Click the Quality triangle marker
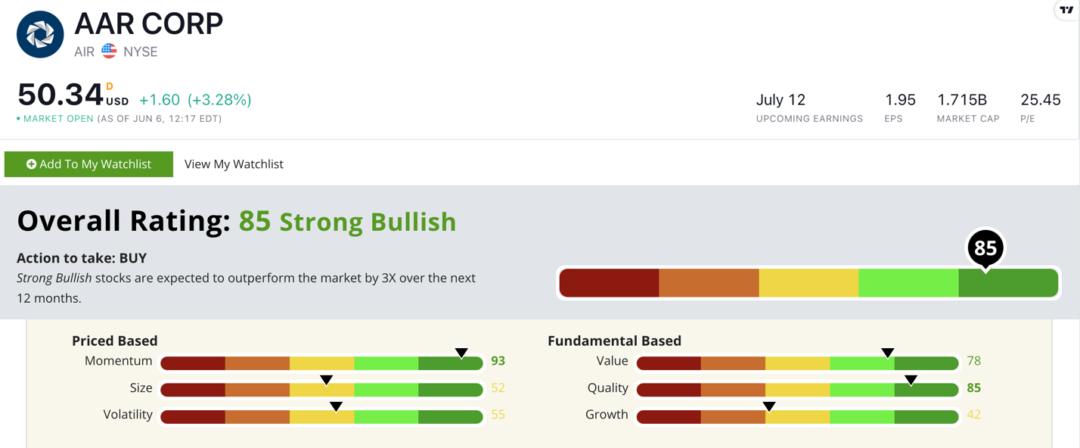 (911, 379)
